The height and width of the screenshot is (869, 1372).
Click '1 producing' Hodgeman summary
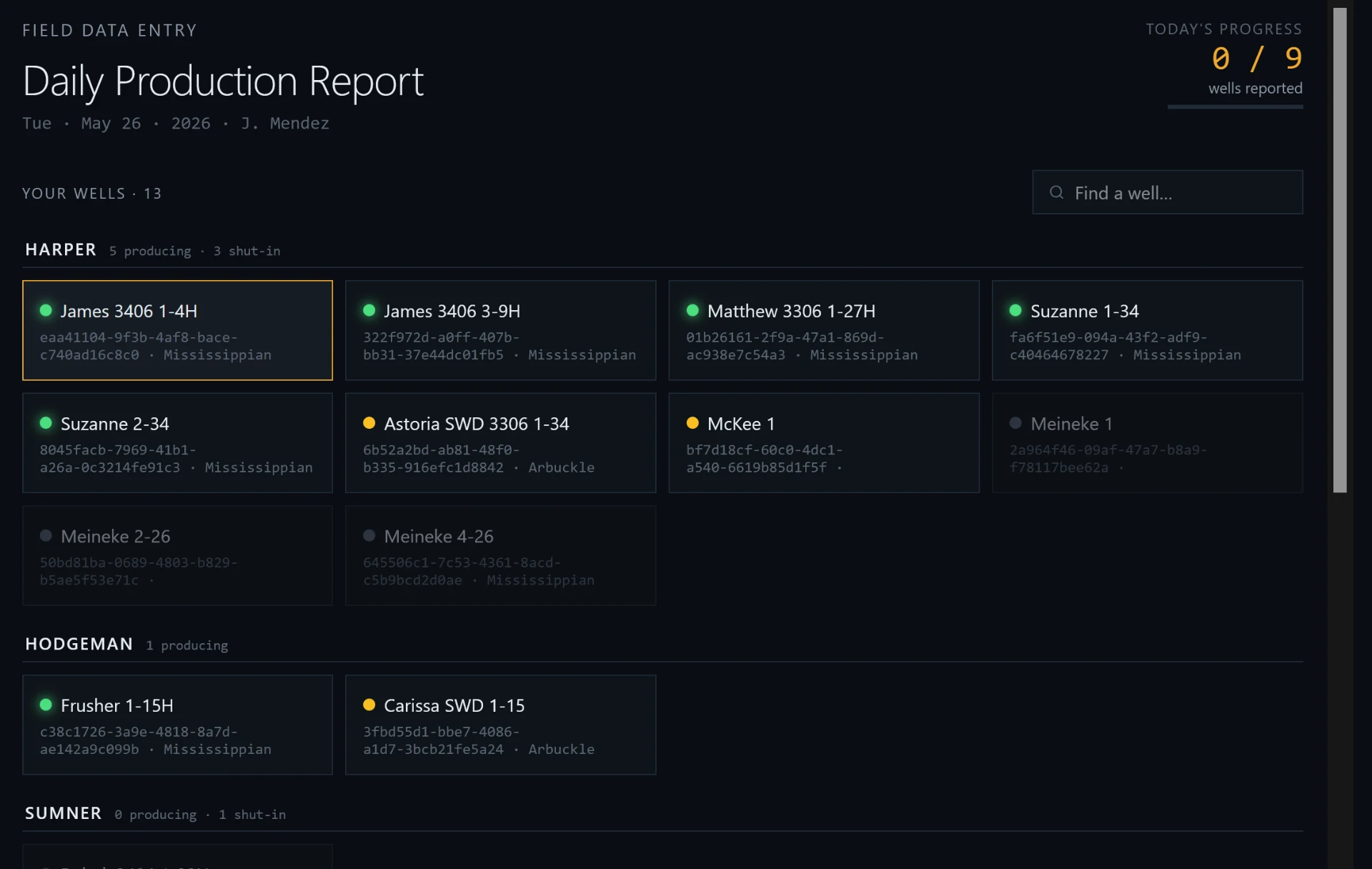(187, 645)
